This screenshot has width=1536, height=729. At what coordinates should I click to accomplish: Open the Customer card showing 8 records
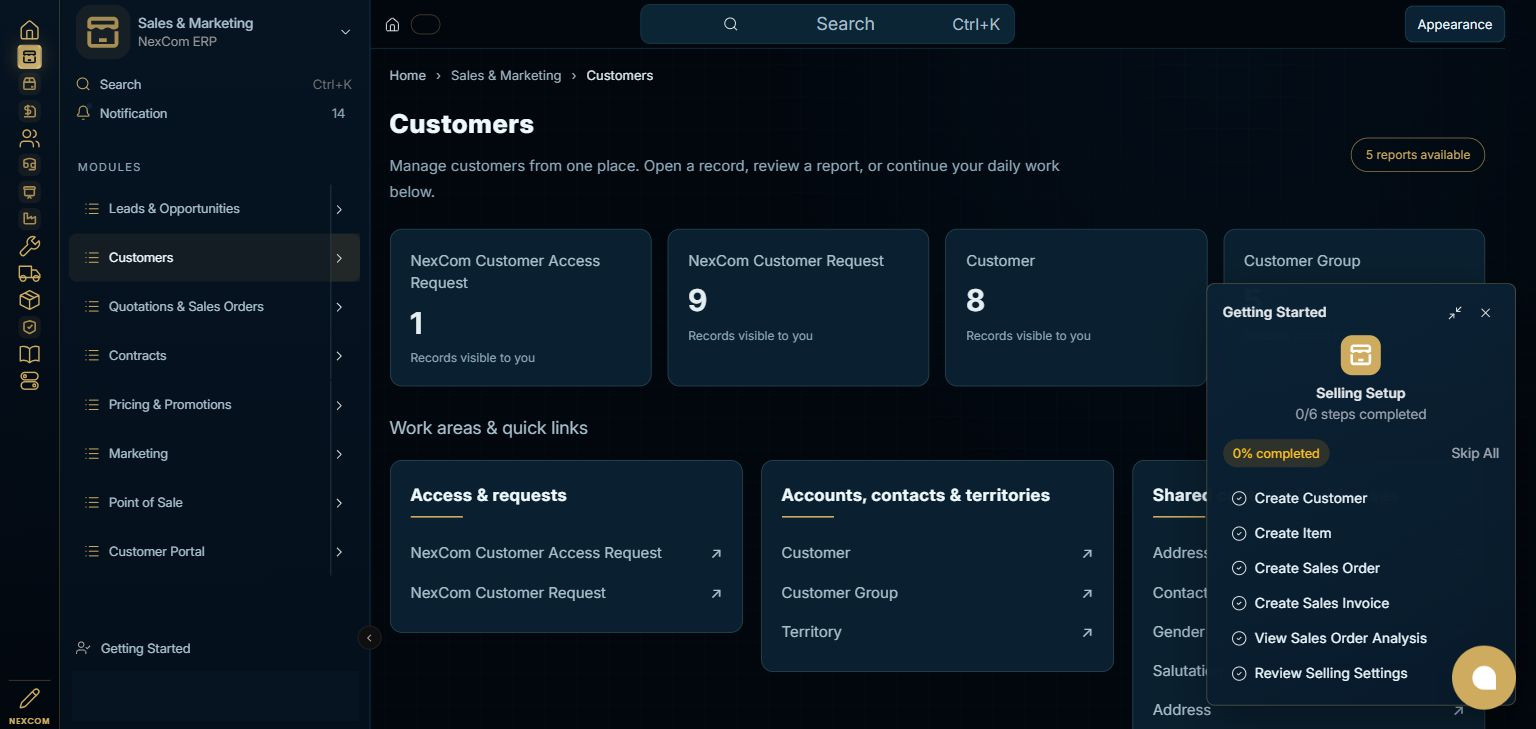point(1076,308)
